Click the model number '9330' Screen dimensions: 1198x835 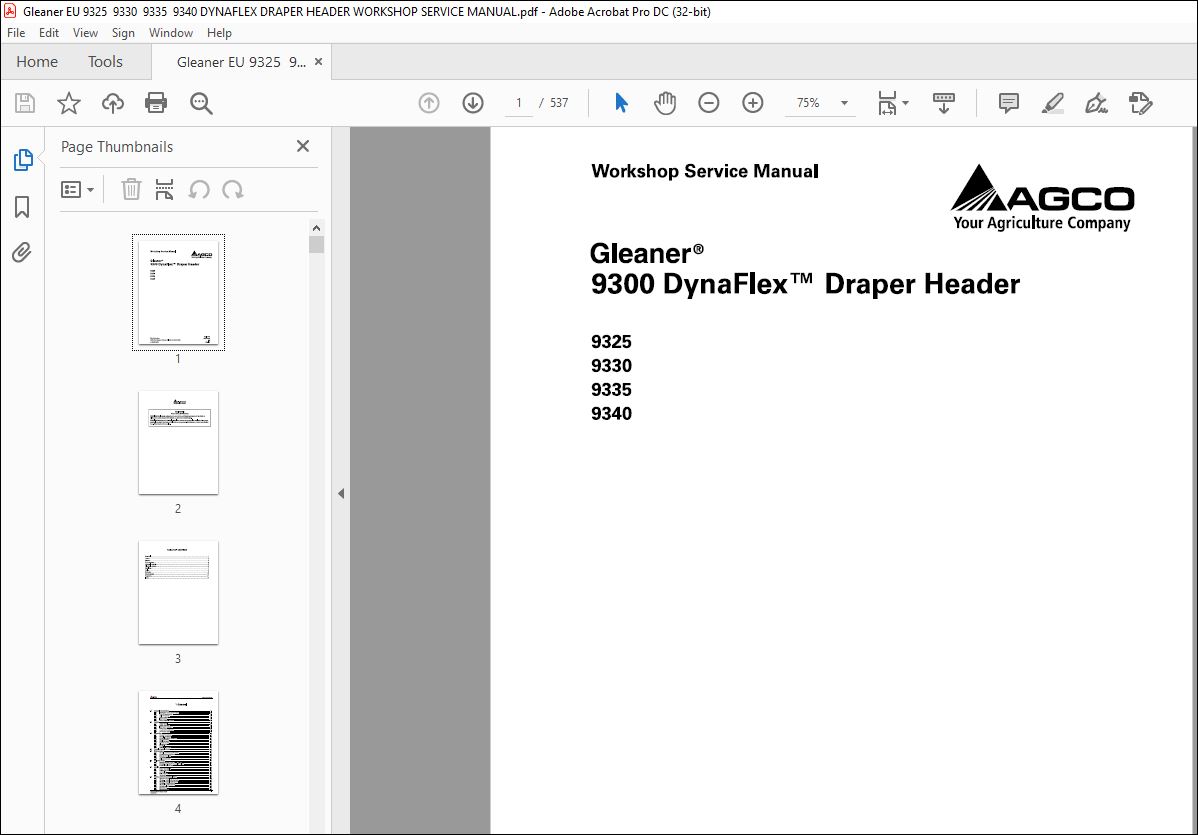[x=611, y=365]
